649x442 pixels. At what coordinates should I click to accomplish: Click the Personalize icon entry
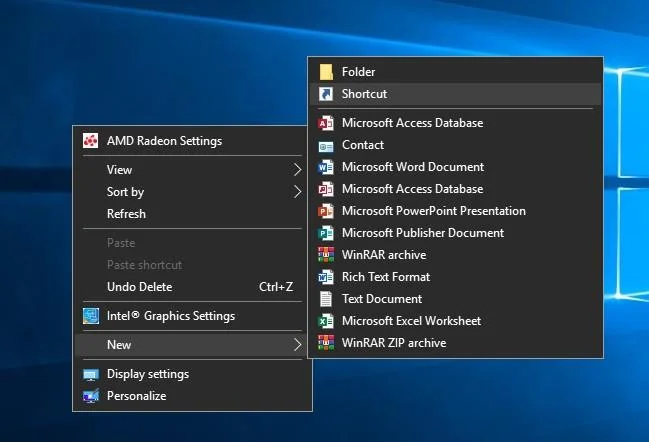click(x=91, y=396)
